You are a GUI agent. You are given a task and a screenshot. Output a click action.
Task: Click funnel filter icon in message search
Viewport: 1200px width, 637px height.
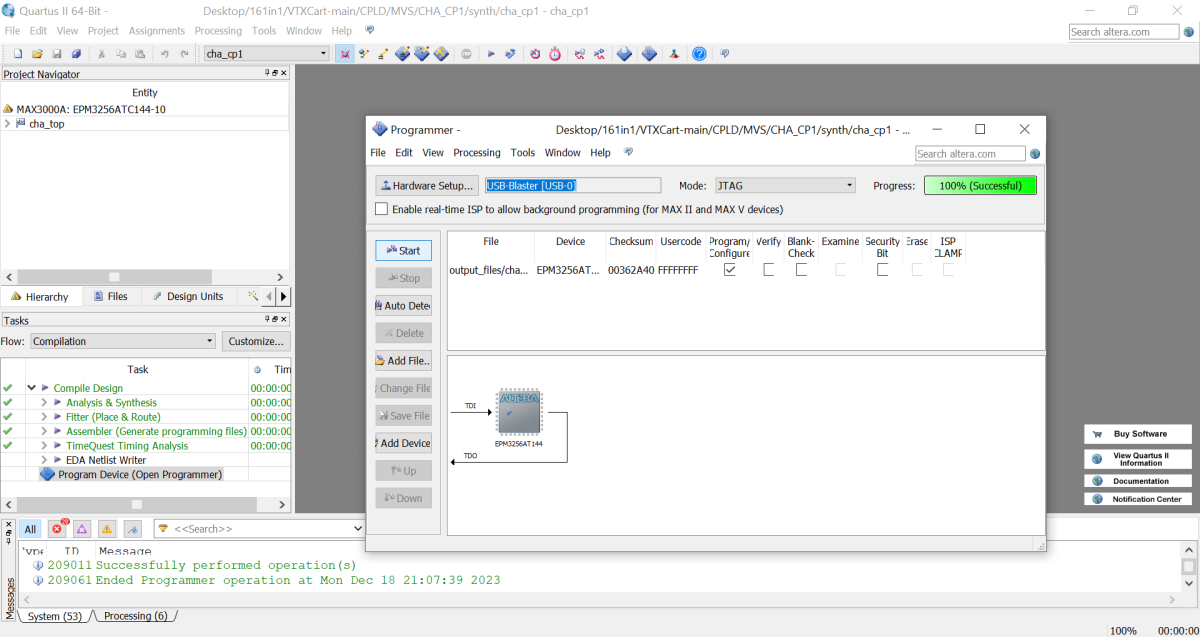pos(162,528)
